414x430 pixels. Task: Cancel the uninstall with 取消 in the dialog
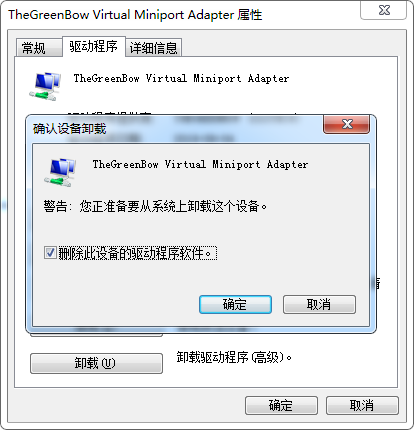pos(319,304)
